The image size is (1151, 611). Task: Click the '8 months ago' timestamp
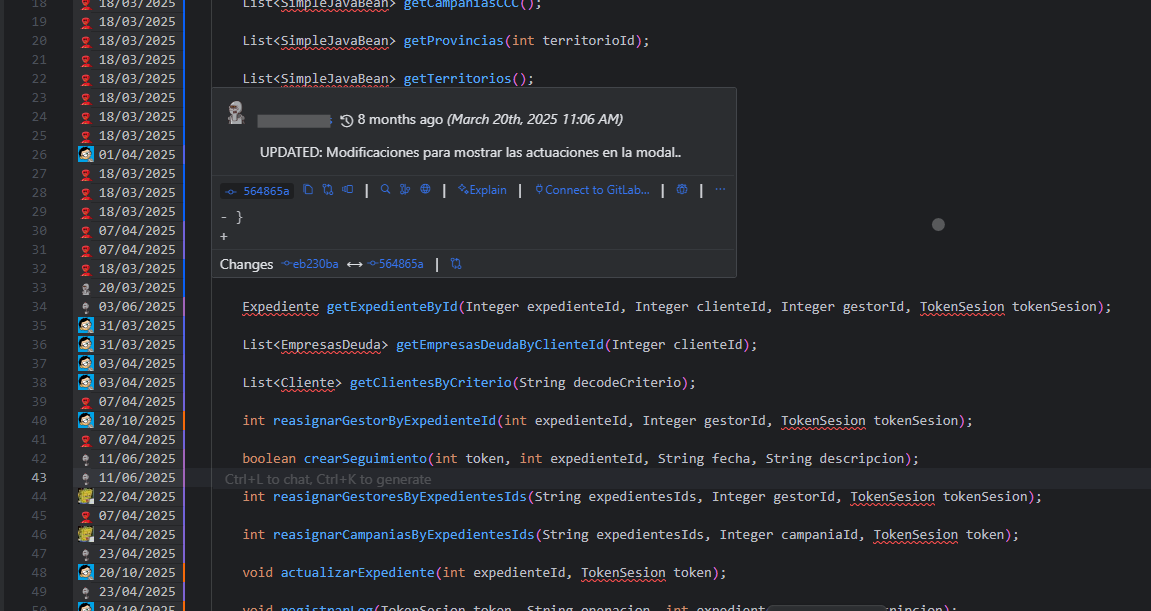[x=399, y=120]
